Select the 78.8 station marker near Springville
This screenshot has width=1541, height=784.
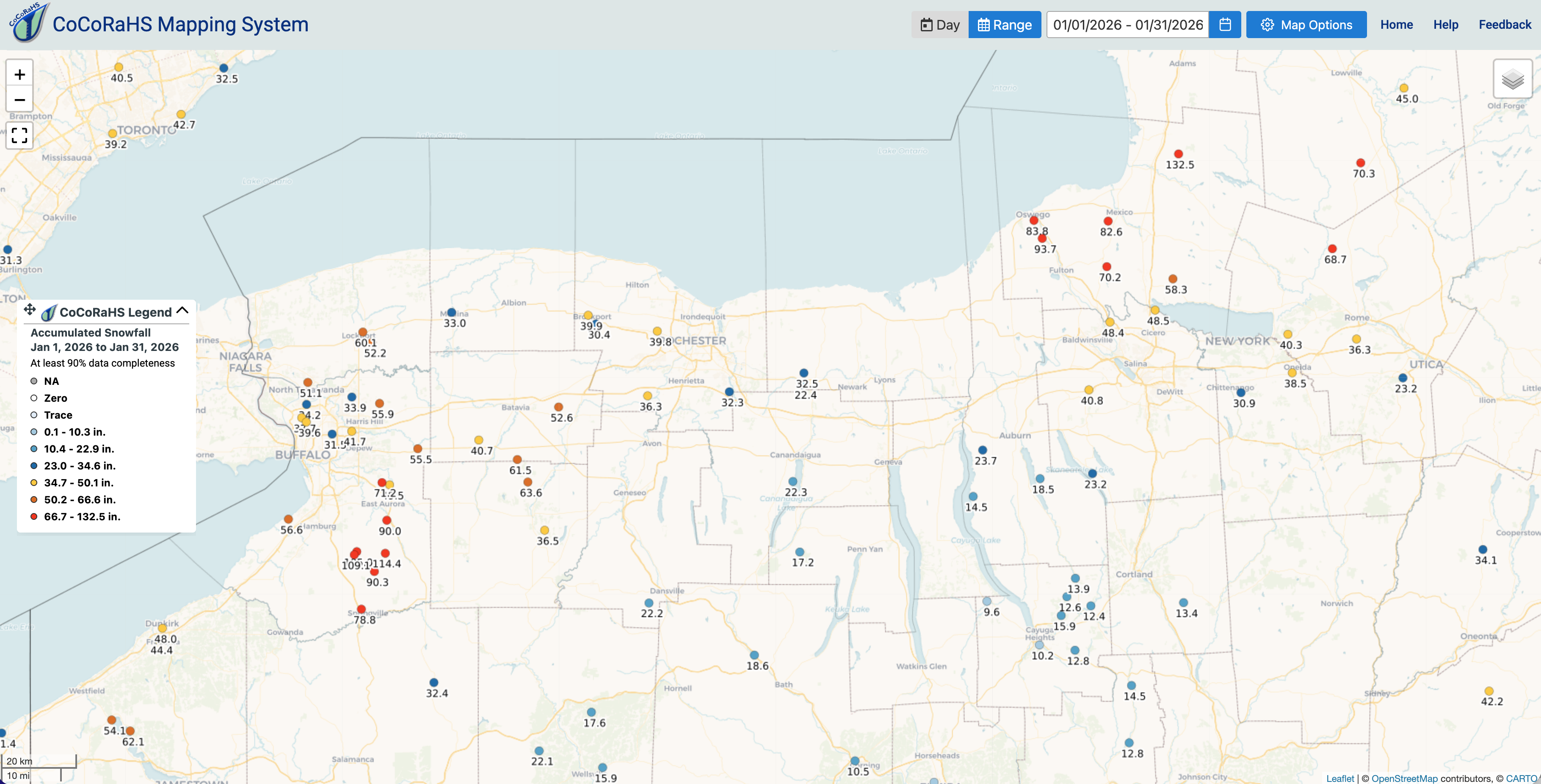[x=361, y=610]
